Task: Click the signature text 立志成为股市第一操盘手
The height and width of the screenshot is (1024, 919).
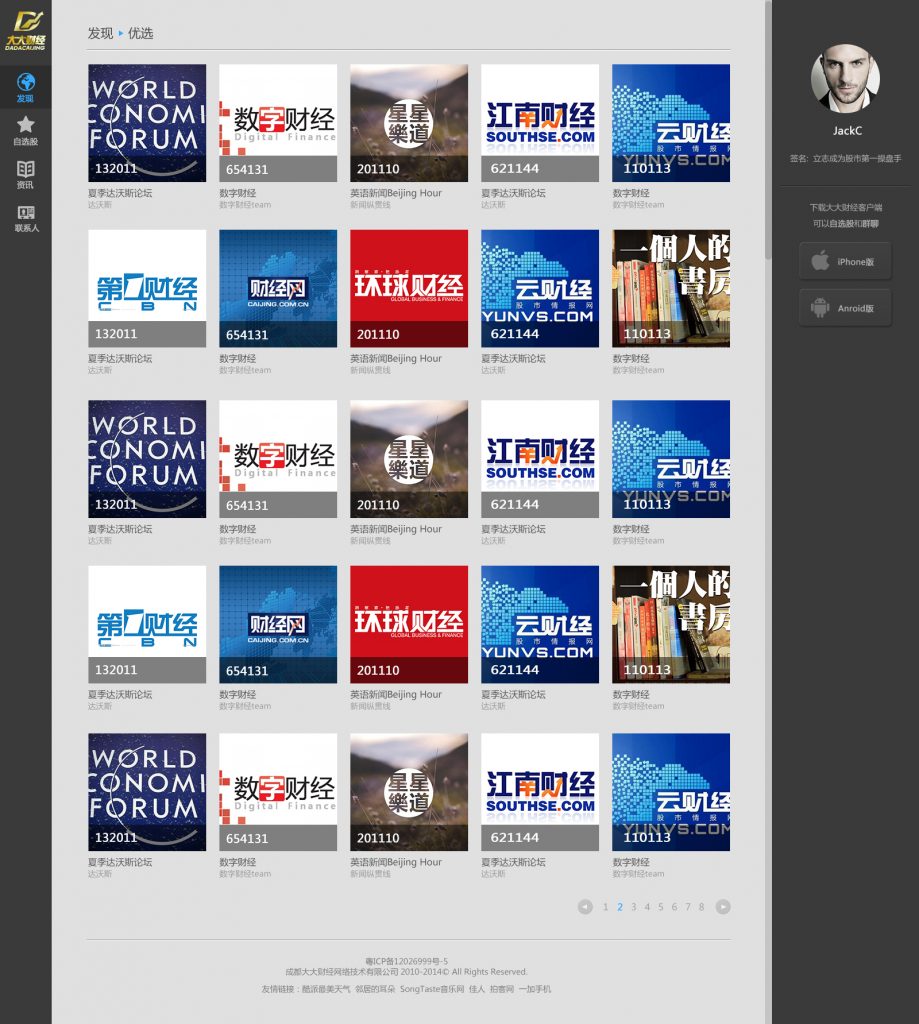Action: pyautogui.click(x=857, y=158)
